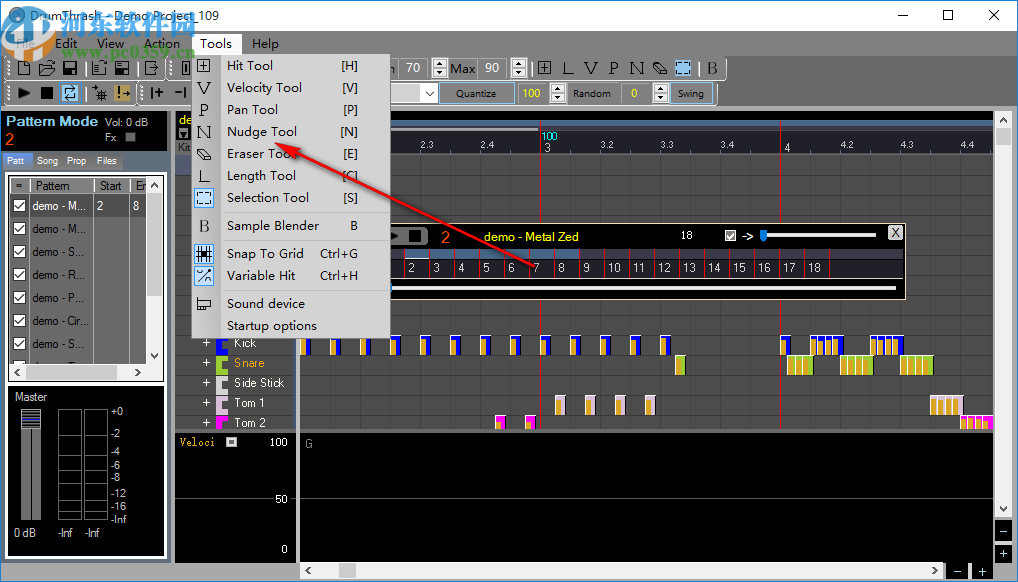Viewport: 1018px width, 582px height.
Task: Toggle the loop playback icon
Action: tap(70, 93)
